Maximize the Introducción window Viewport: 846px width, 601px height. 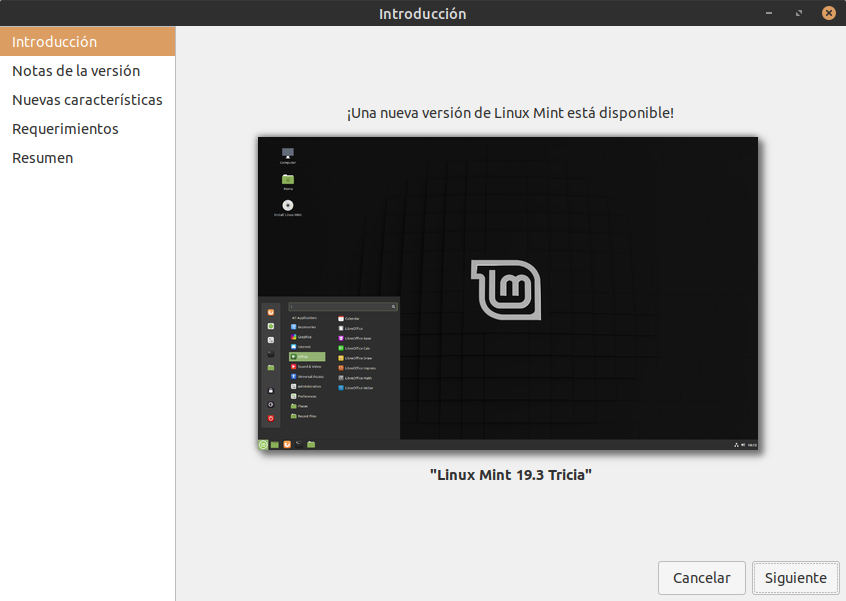pos(799,13)
